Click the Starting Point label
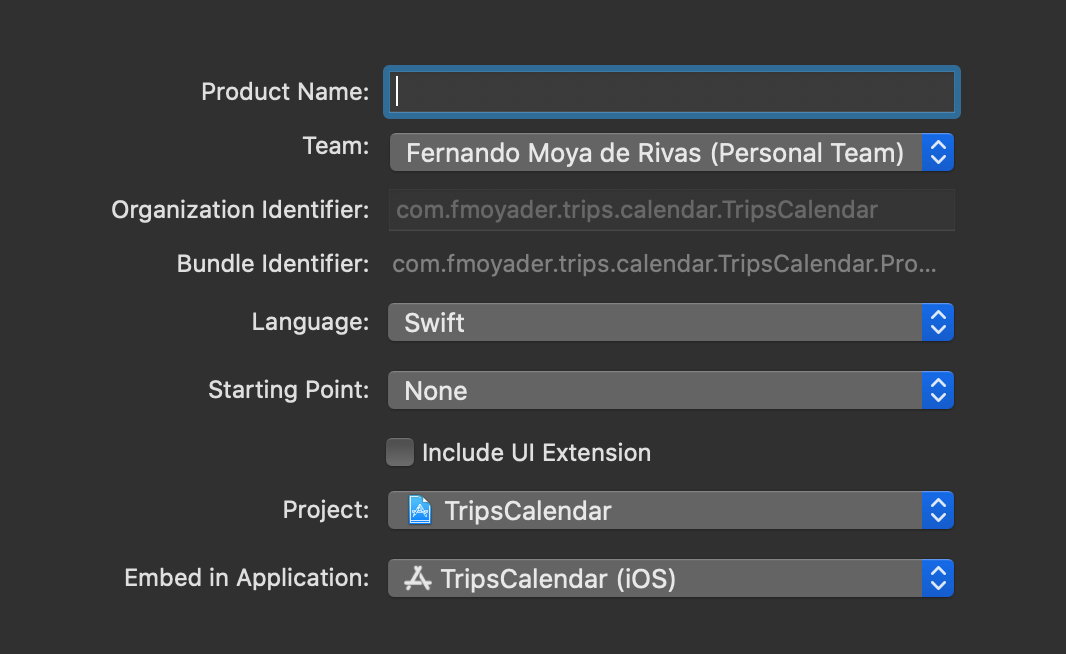 288,389
